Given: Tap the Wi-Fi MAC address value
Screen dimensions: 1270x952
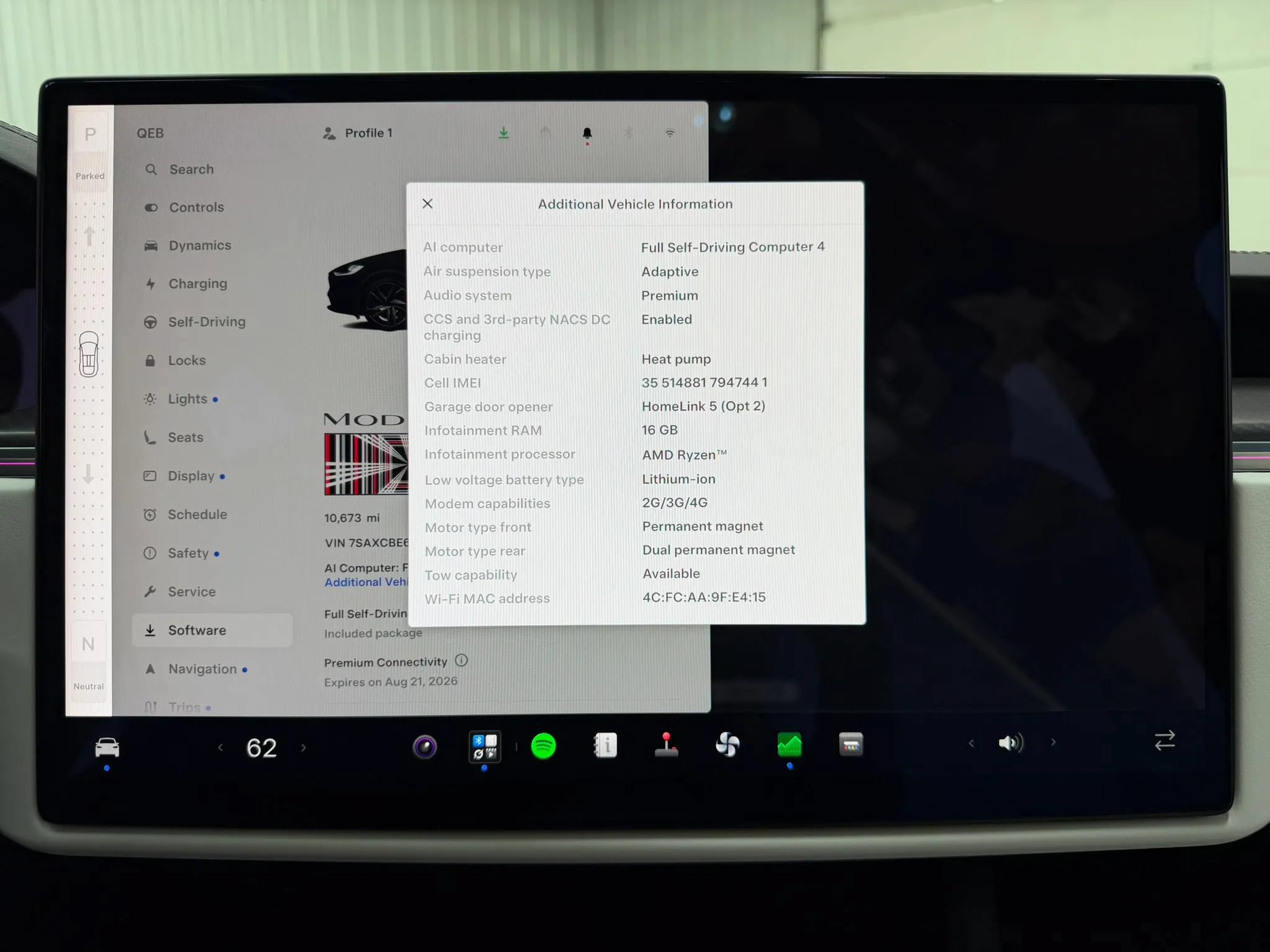Looking at the screenshot, I should point(704,597).
